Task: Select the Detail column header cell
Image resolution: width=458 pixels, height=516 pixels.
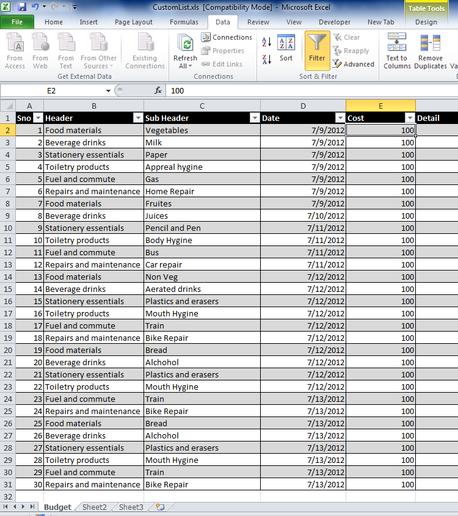Action: pos(437,118)
